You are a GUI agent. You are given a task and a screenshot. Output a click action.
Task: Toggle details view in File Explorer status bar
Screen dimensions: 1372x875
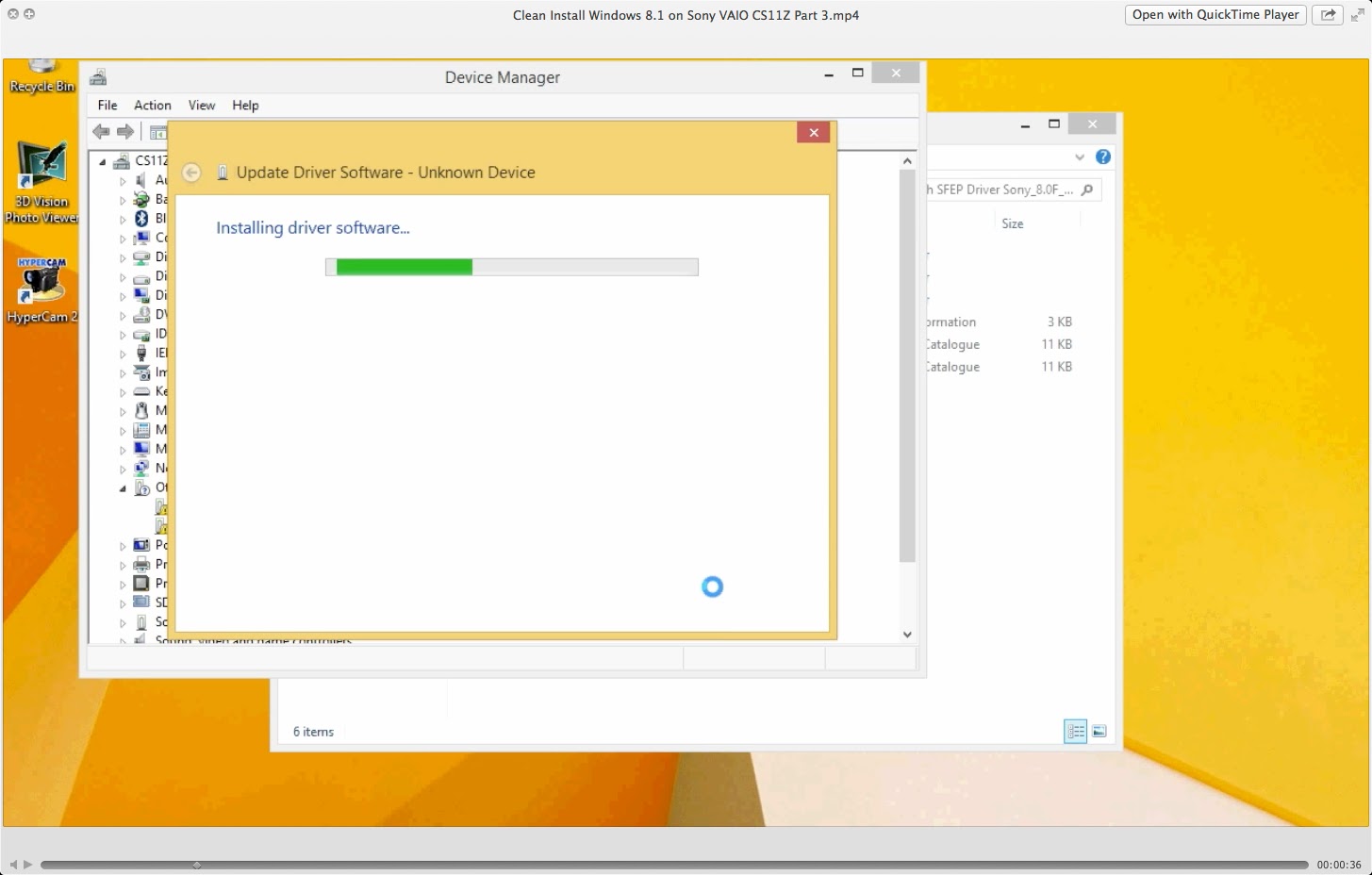click(x=1076, y=731)
